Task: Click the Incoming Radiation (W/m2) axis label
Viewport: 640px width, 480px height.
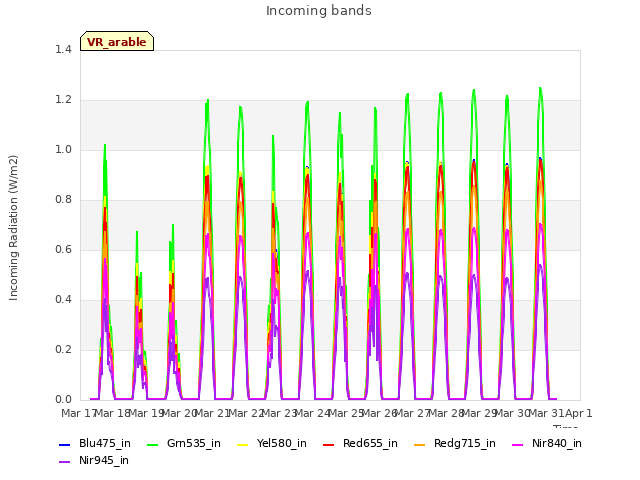Action: point(13,228)
